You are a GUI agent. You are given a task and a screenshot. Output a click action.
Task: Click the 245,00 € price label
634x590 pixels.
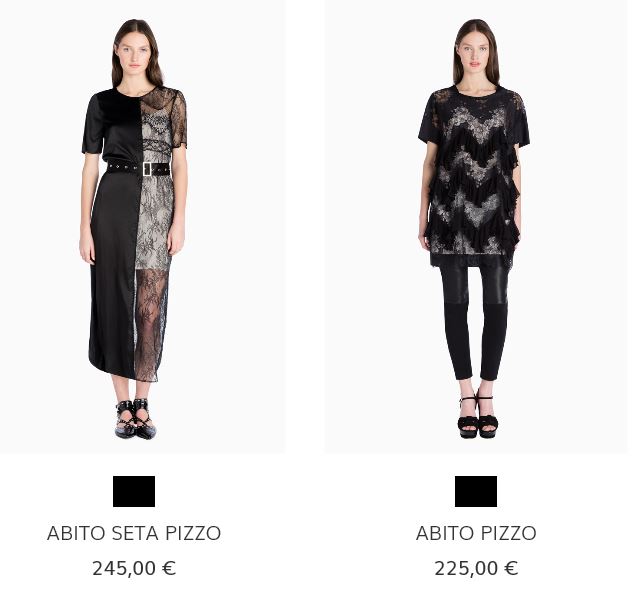tap(134, 568)
